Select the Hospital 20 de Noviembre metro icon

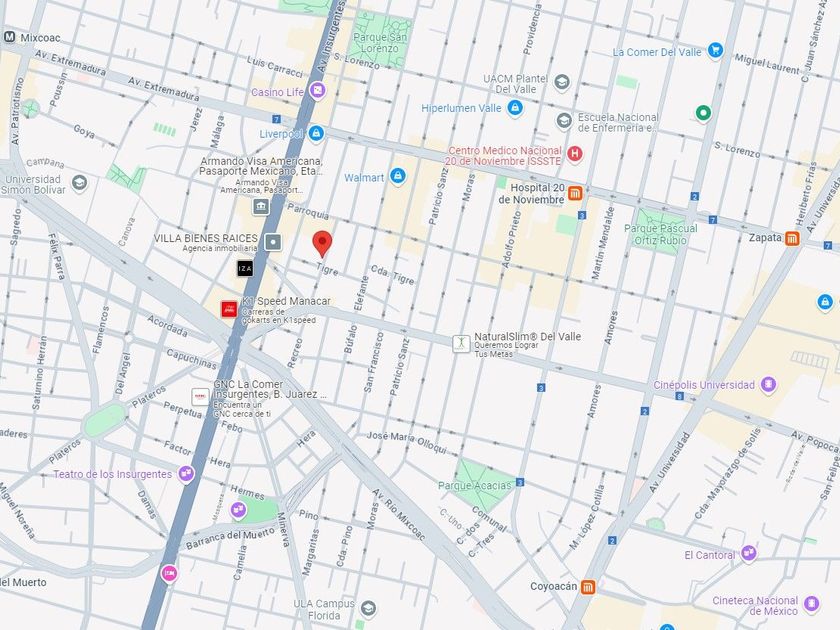(x=575, y=193)
